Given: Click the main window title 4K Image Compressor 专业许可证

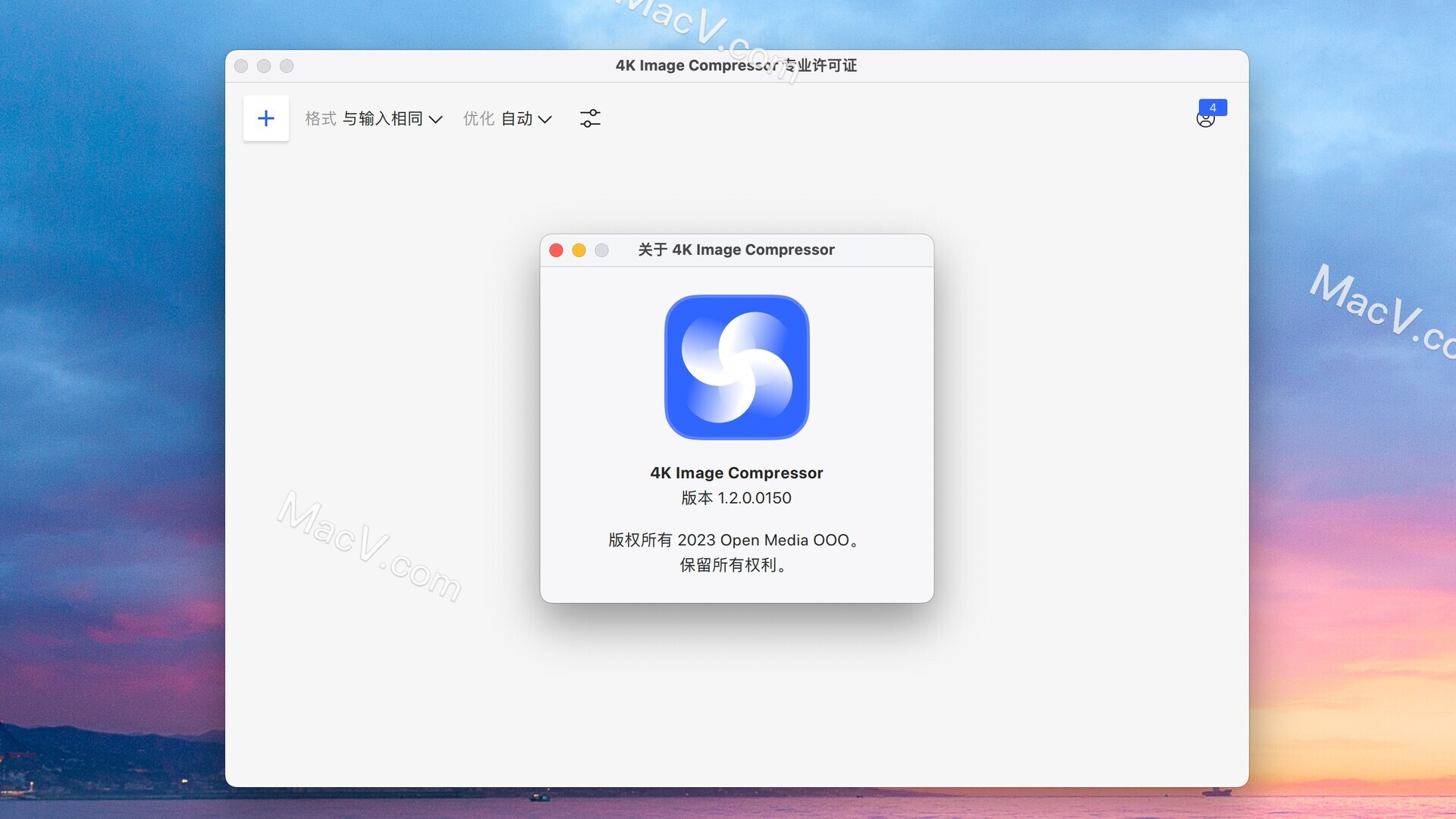Looking at the screenshot, I should tap(736, 66).
